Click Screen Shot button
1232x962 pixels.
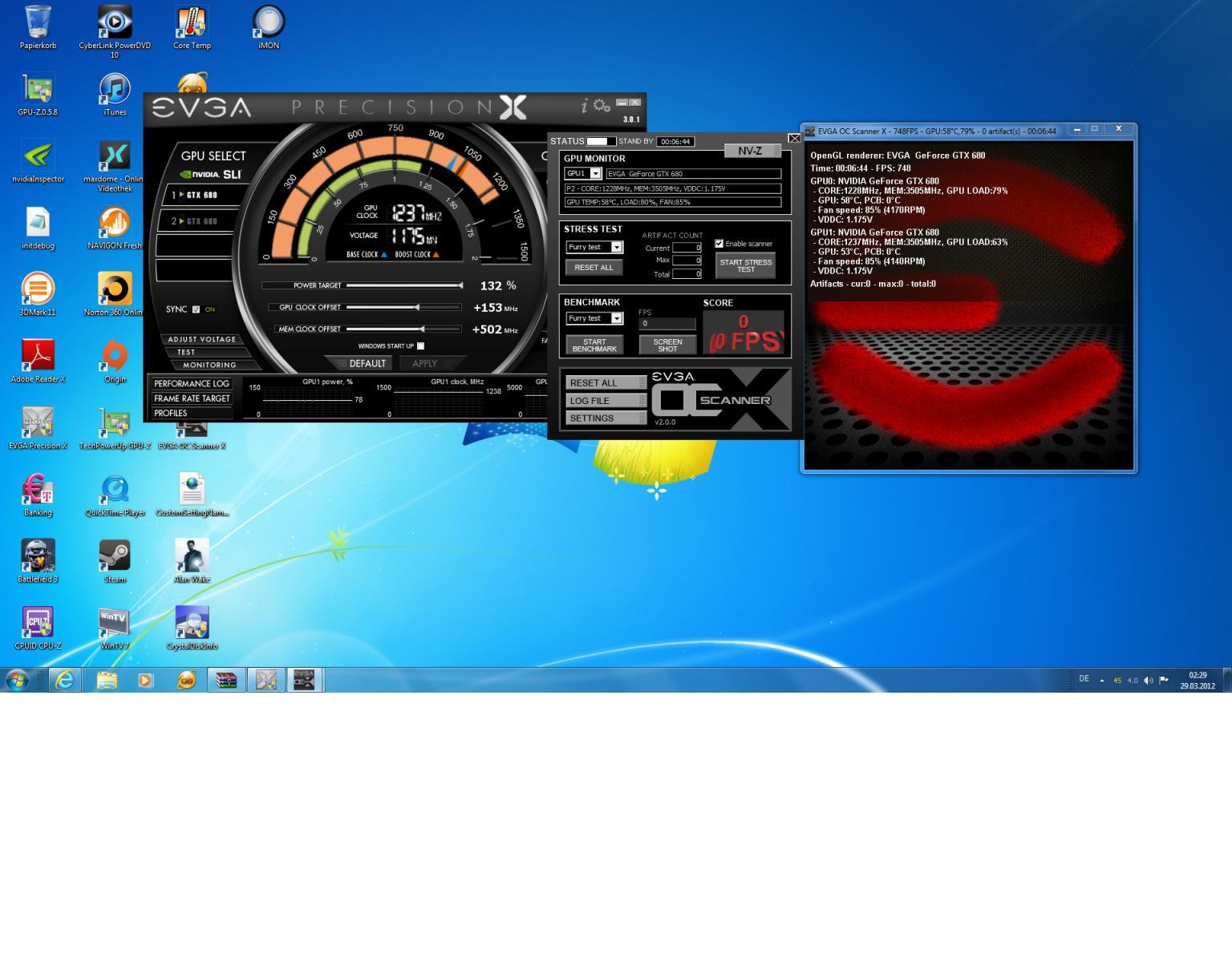[x=667, y=345]
